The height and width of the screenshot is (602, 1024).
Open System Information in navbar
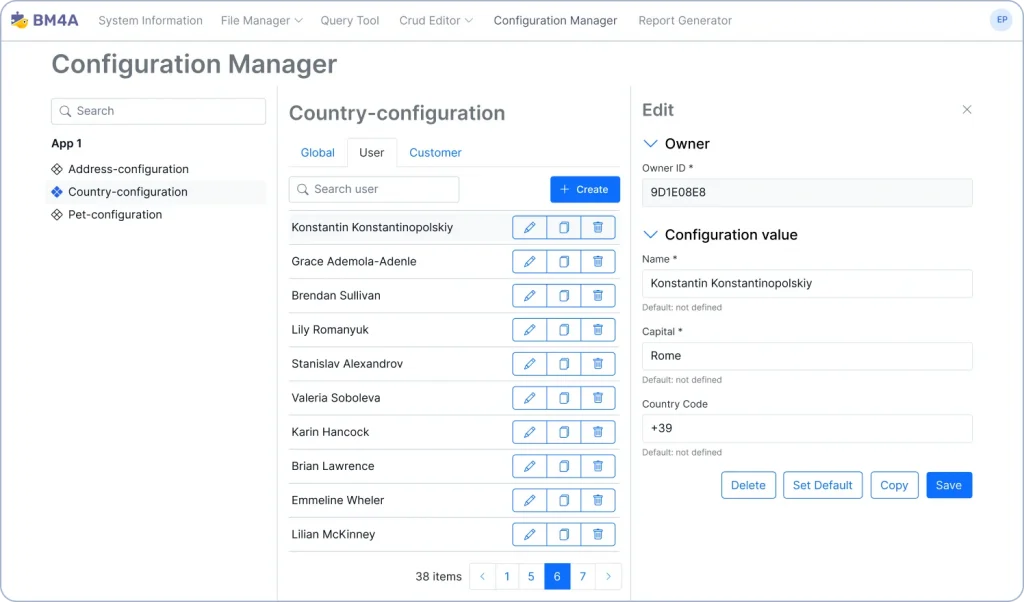[x=150, y=21]
